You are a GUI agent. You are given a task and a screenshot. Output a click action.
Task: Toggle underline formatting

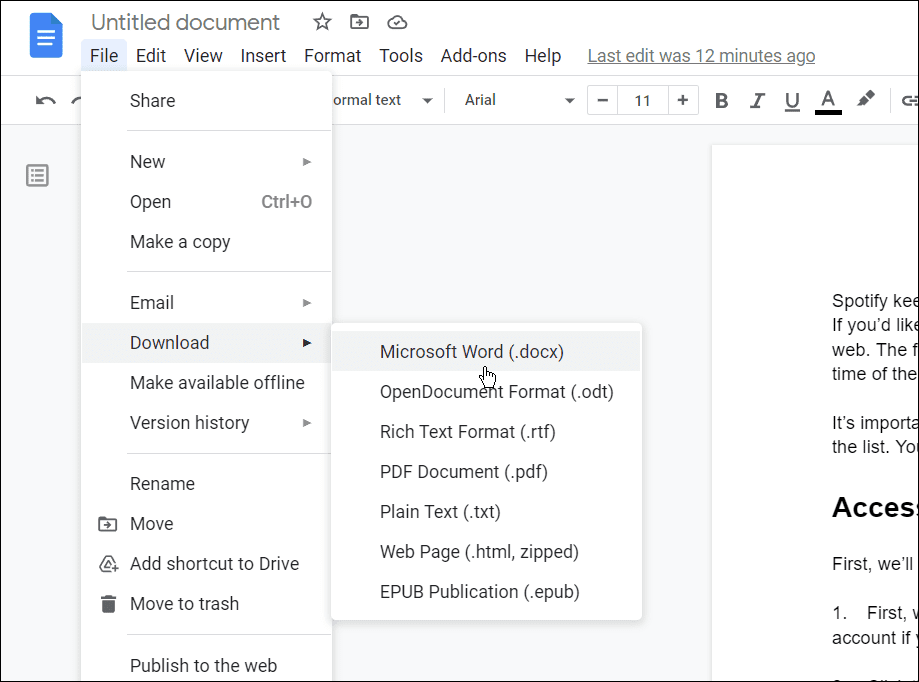pyautogui.click(x=792, y=101)
